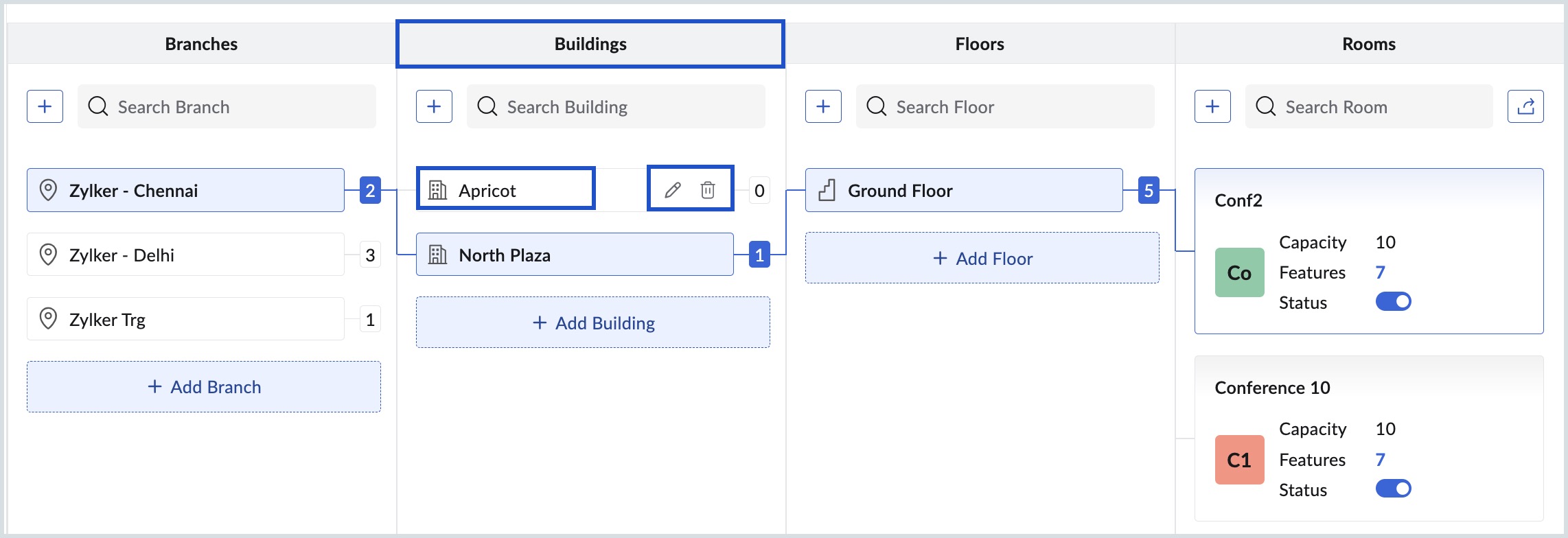Click the plus icon beside Search Branch

pos(45,106)
